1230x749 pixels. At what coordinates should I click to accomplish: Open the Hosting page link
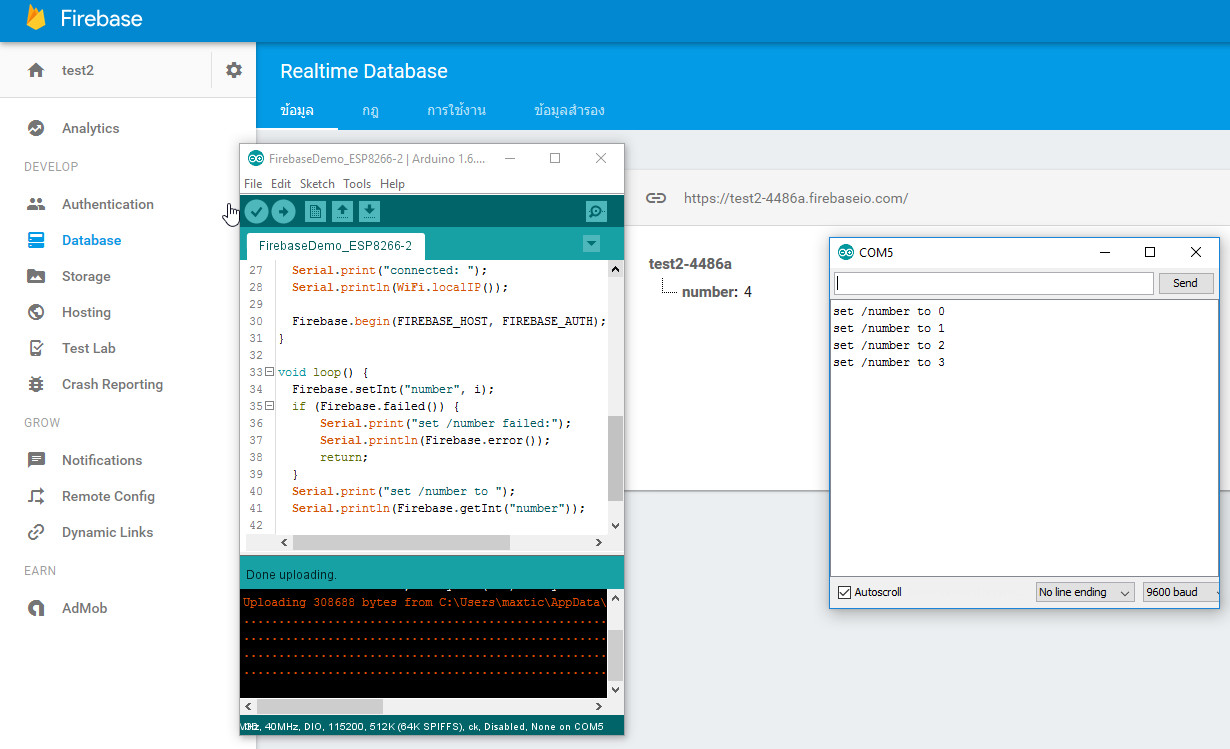[x=86, y=312]
